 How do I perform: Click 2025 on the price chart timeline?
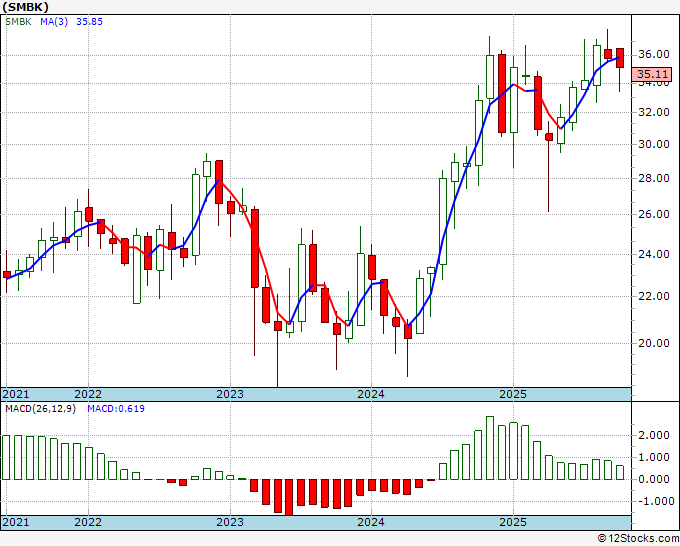click(513, 394)
